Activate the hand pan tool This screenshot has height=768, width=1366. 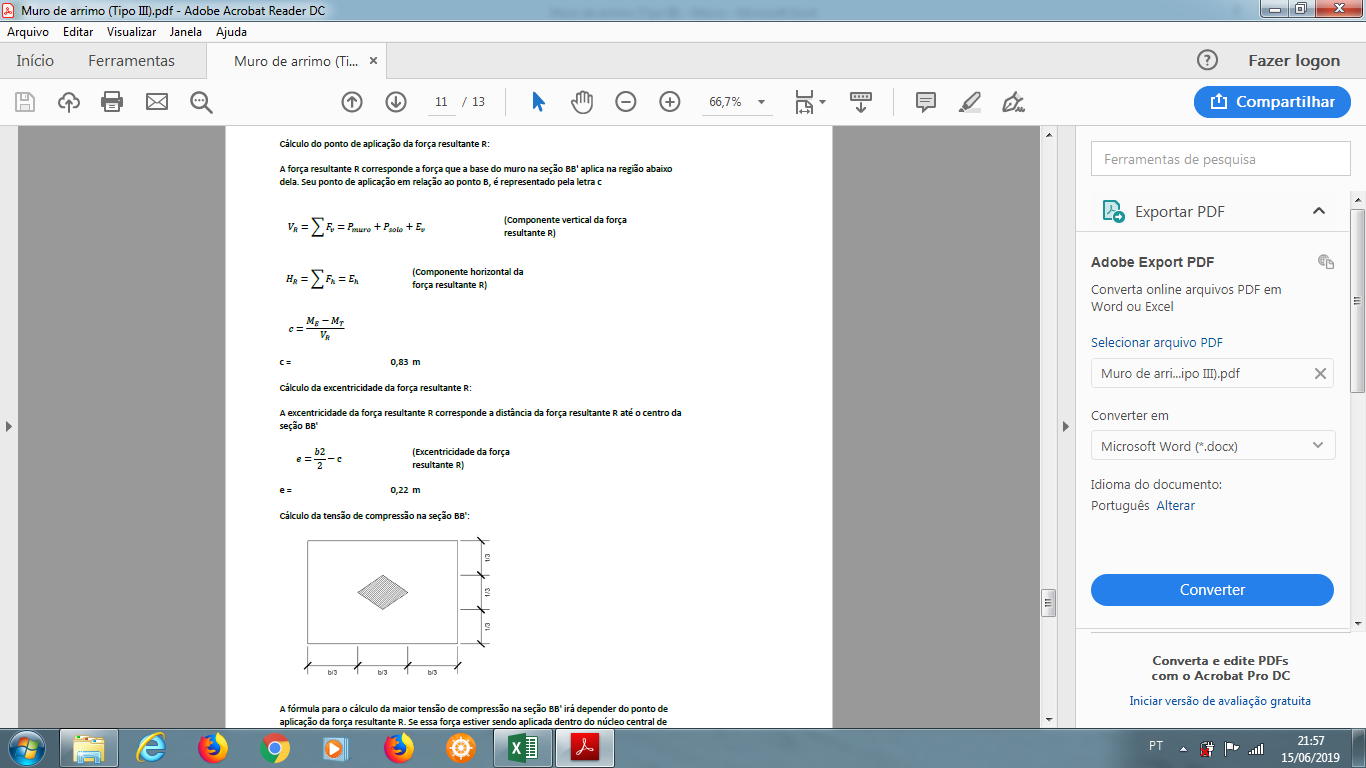pos(582,101)
